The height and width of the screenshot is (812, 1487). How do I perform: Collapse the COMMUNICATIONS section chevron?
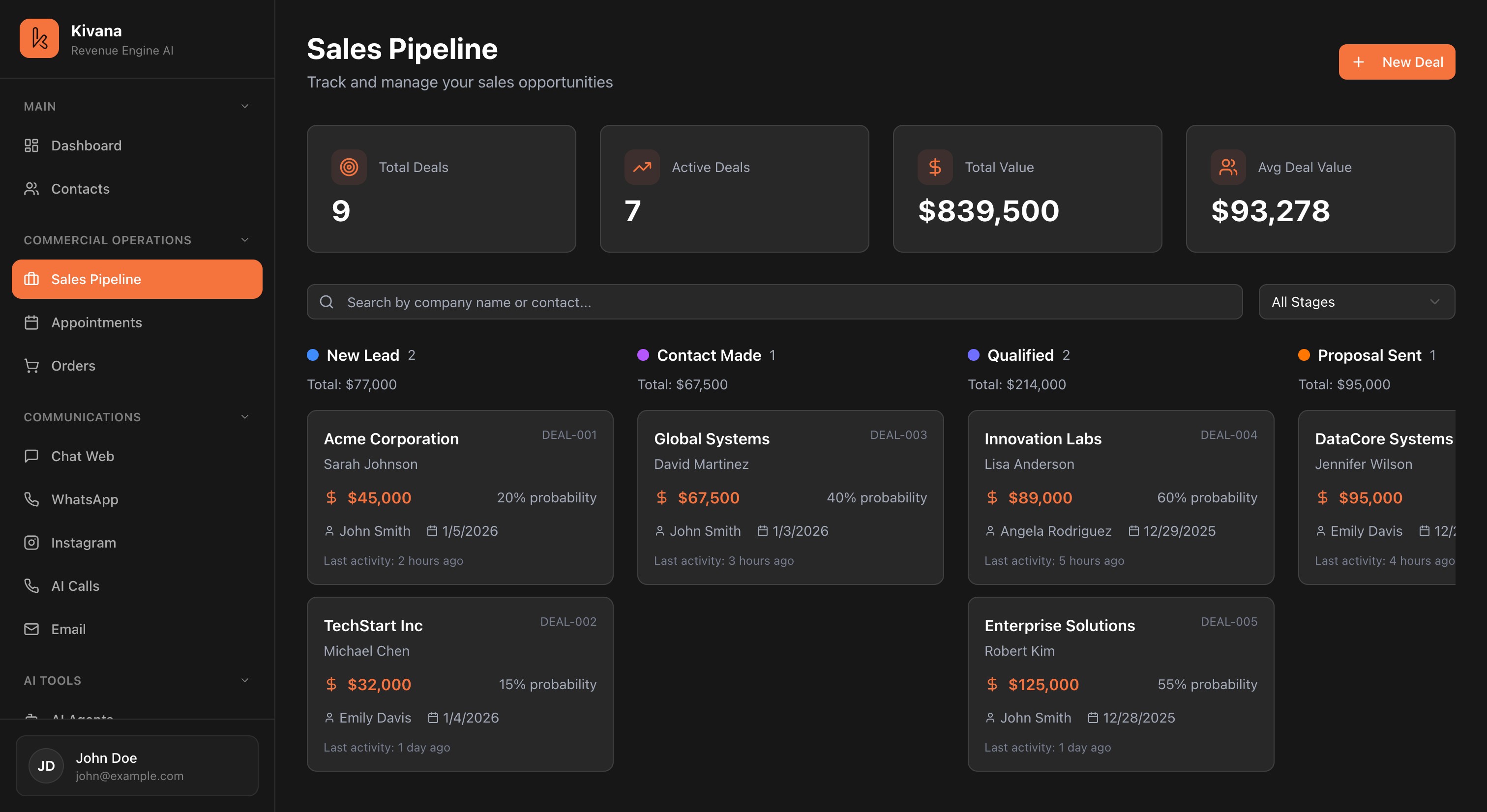click(245, 417)
